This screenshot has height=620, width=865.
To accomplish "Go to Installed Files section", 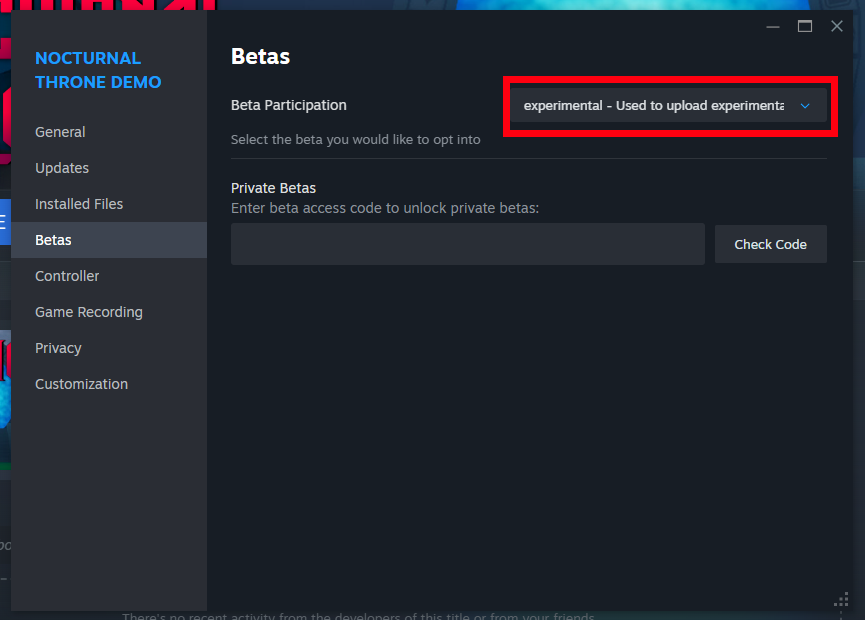I will tap(79, 204).
